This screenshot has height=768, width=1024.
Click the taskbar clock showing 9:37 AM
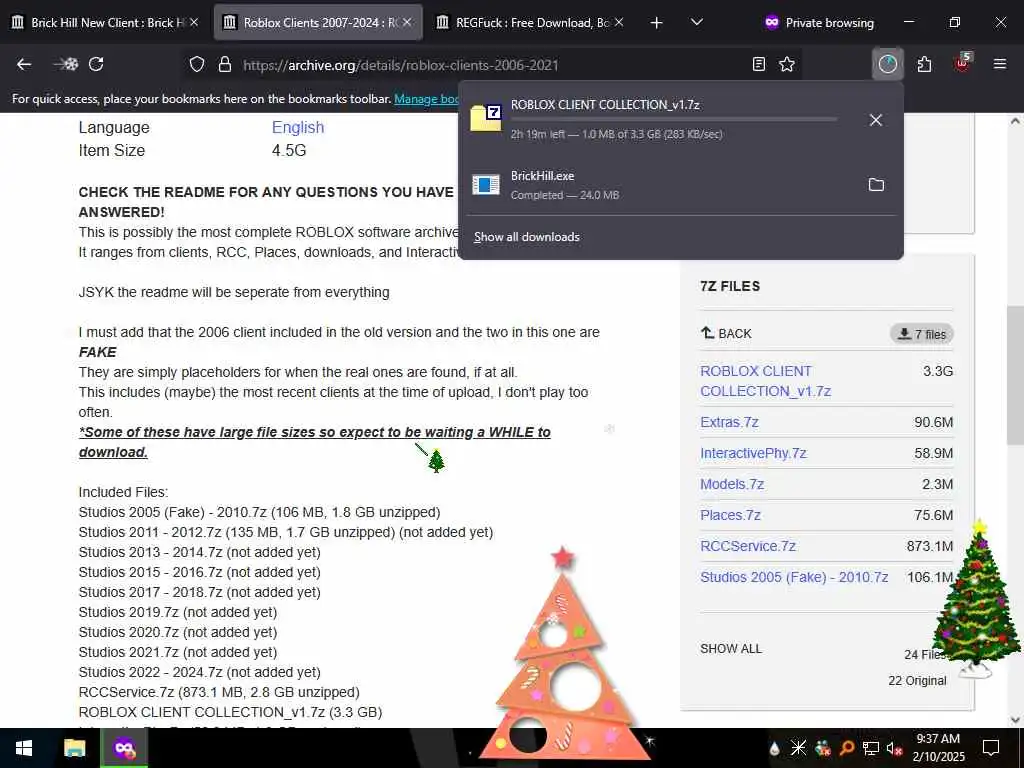point(938,748)
